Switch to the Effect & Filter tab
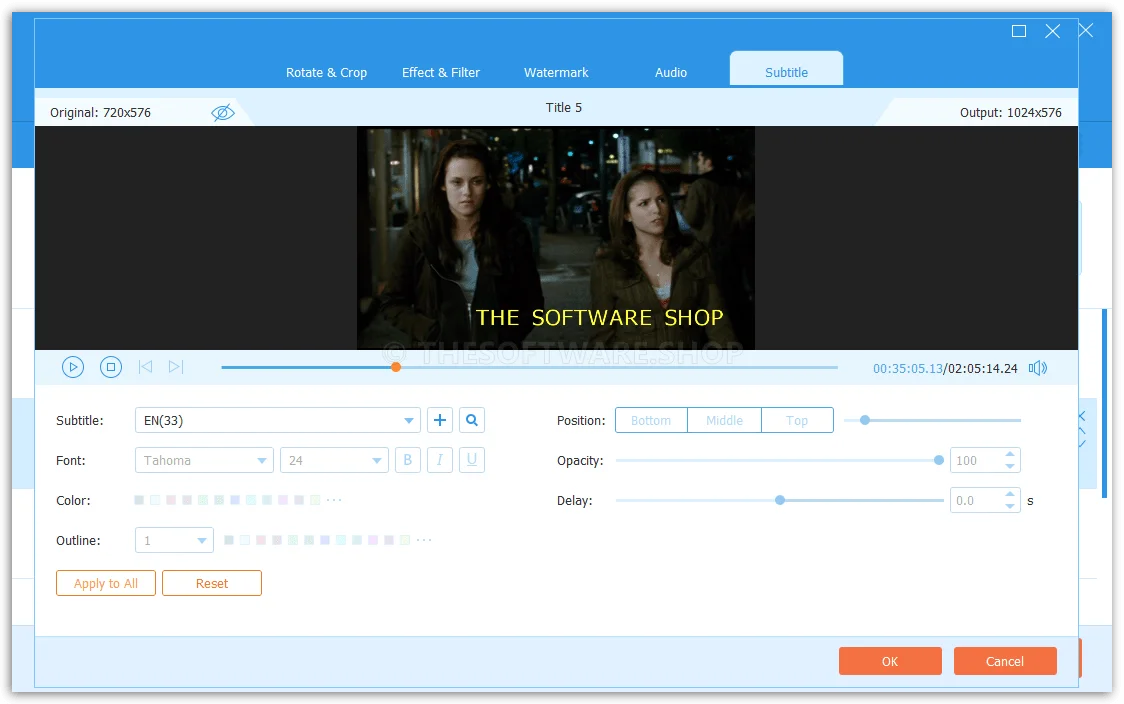The image size is (1124, 704). click(x=441, y=72)
